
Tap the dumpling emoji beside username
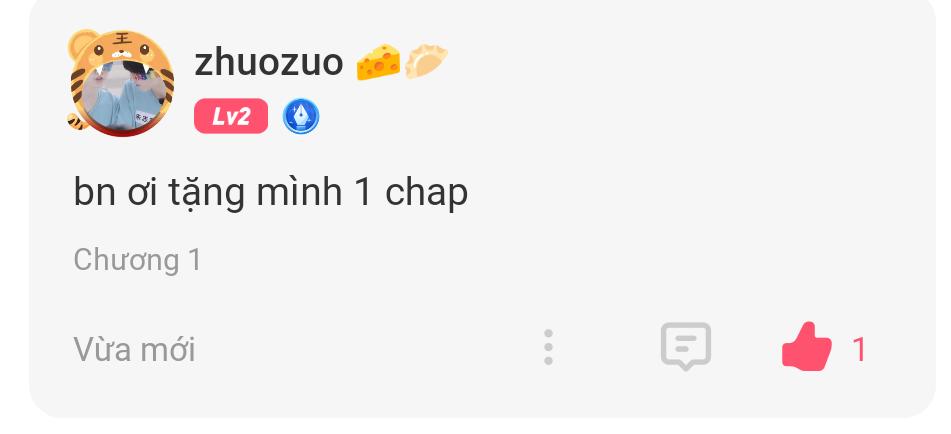426,62
